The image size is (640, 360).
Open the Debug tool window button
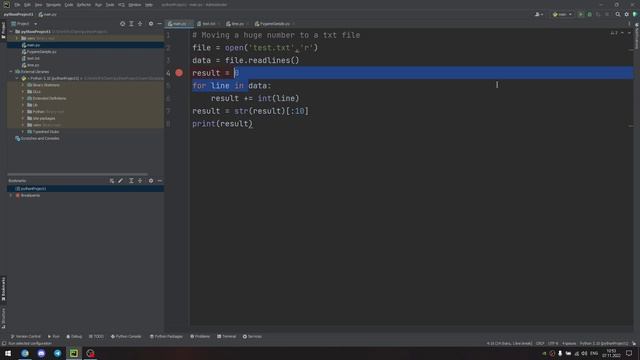(x=74, y=336)
